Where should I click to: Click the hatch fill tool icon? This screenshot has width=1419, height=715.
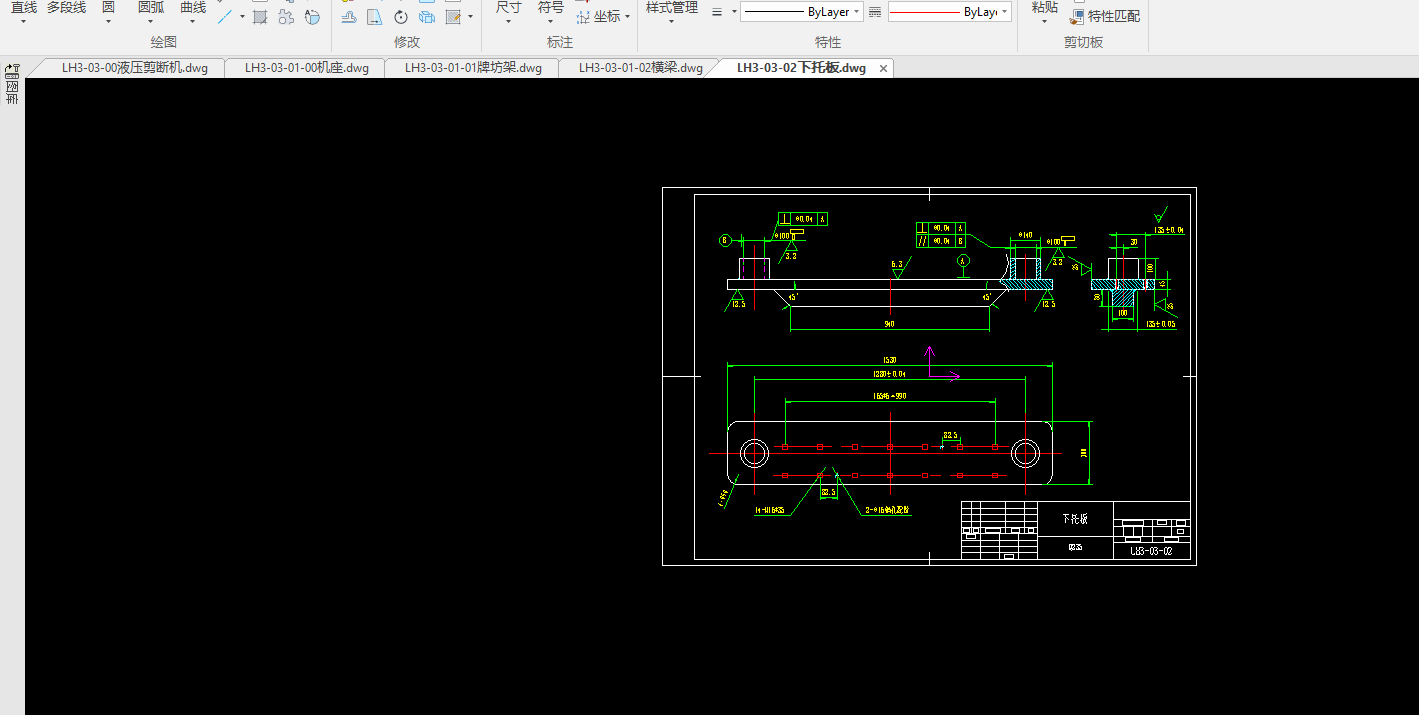point(259,17)
